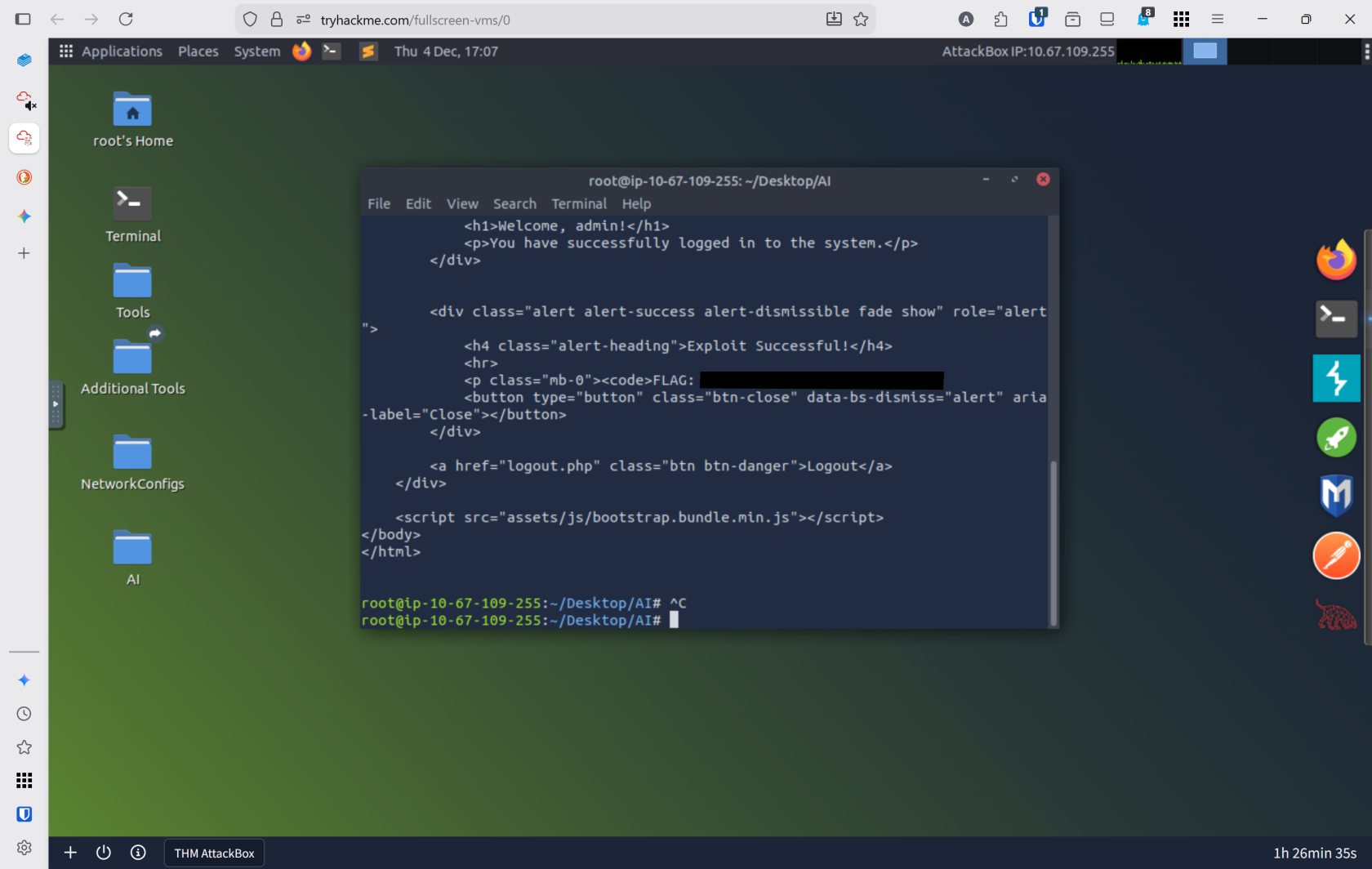Open the Additional Tools folder
The width and height of the screenshot is (1372, 869).
pyautogui.click(x=132, y=368)
